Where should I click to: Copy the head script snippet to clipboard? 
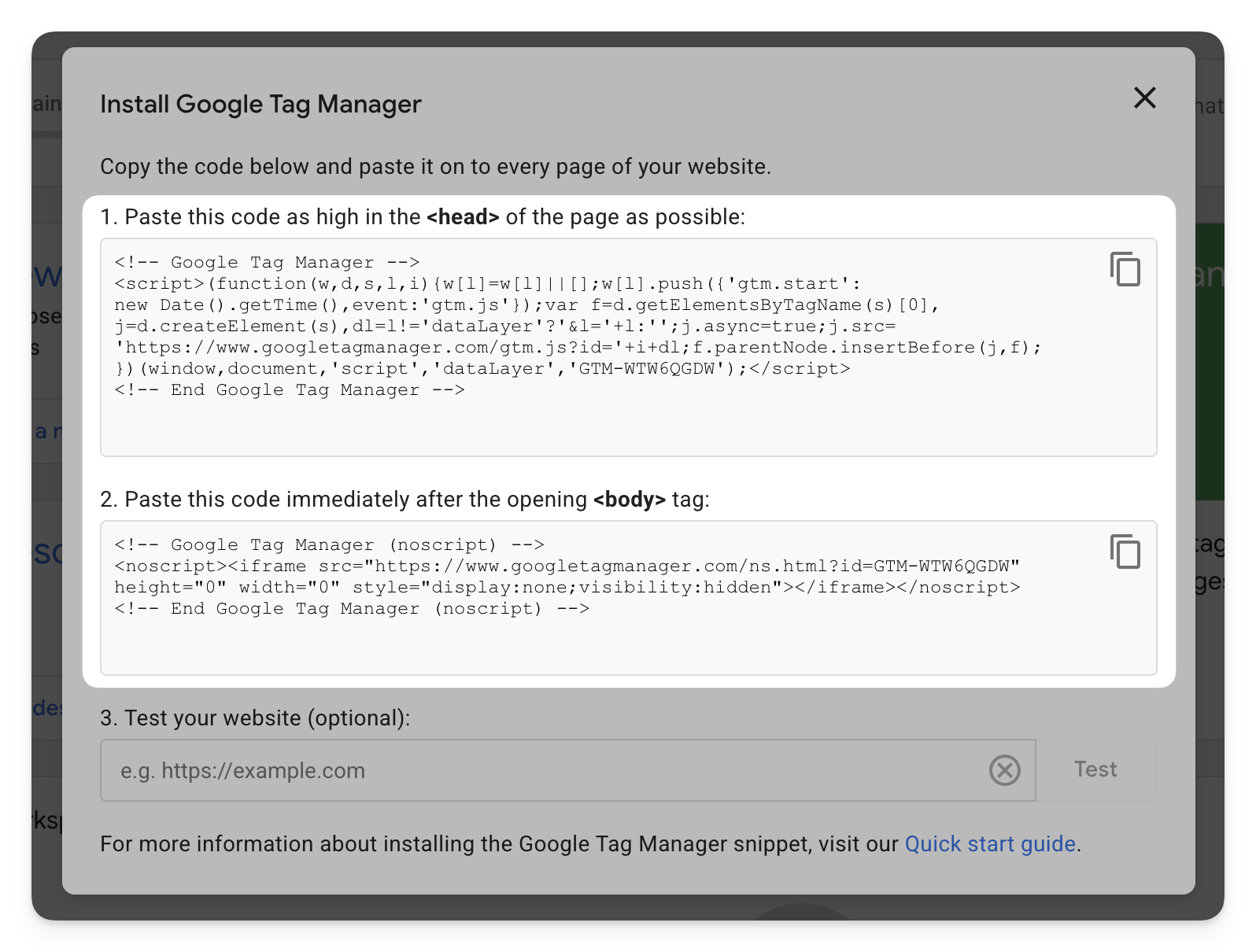click(x=1125, y=269)
